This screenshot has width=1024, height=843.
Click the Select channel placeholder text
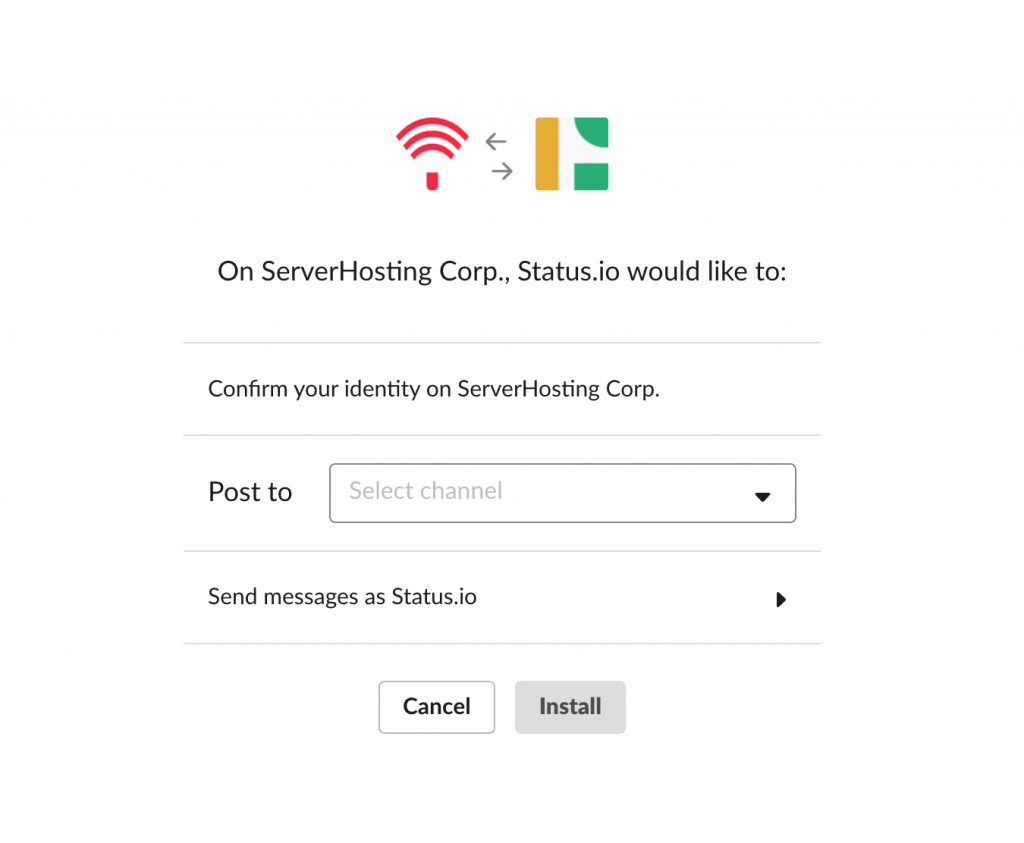426,490
